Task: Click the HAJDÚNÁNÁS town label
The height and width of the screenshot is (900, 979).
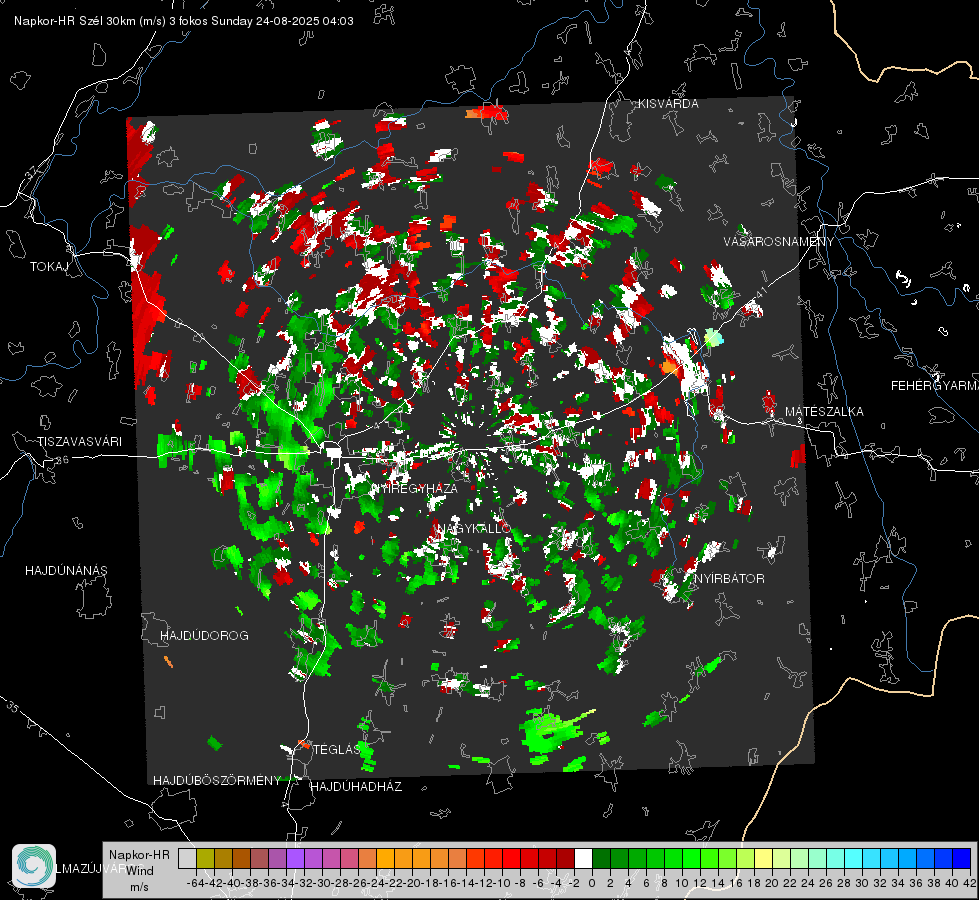Action: [66, 571]
